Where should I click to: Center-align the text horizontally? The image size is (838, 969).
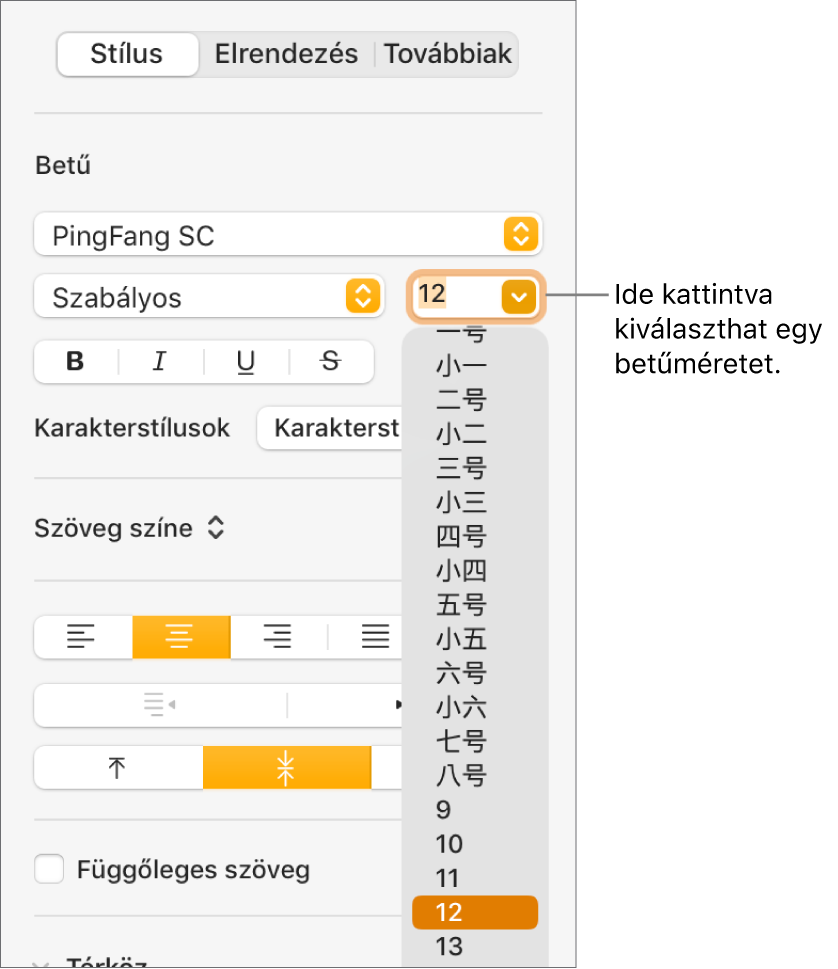[x=181, y=636]
